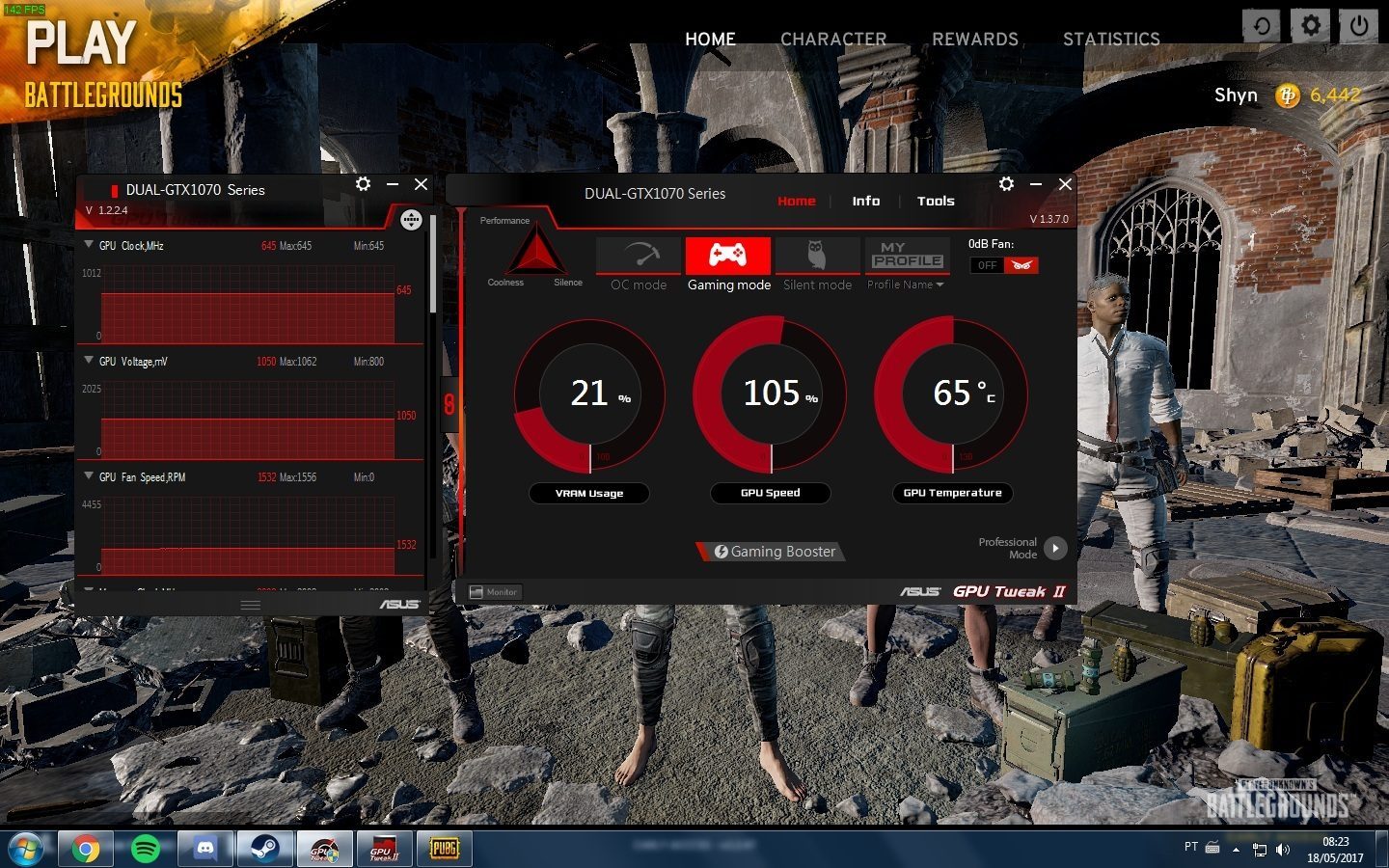Click the GPU Clock graph area

pos(248,304)
